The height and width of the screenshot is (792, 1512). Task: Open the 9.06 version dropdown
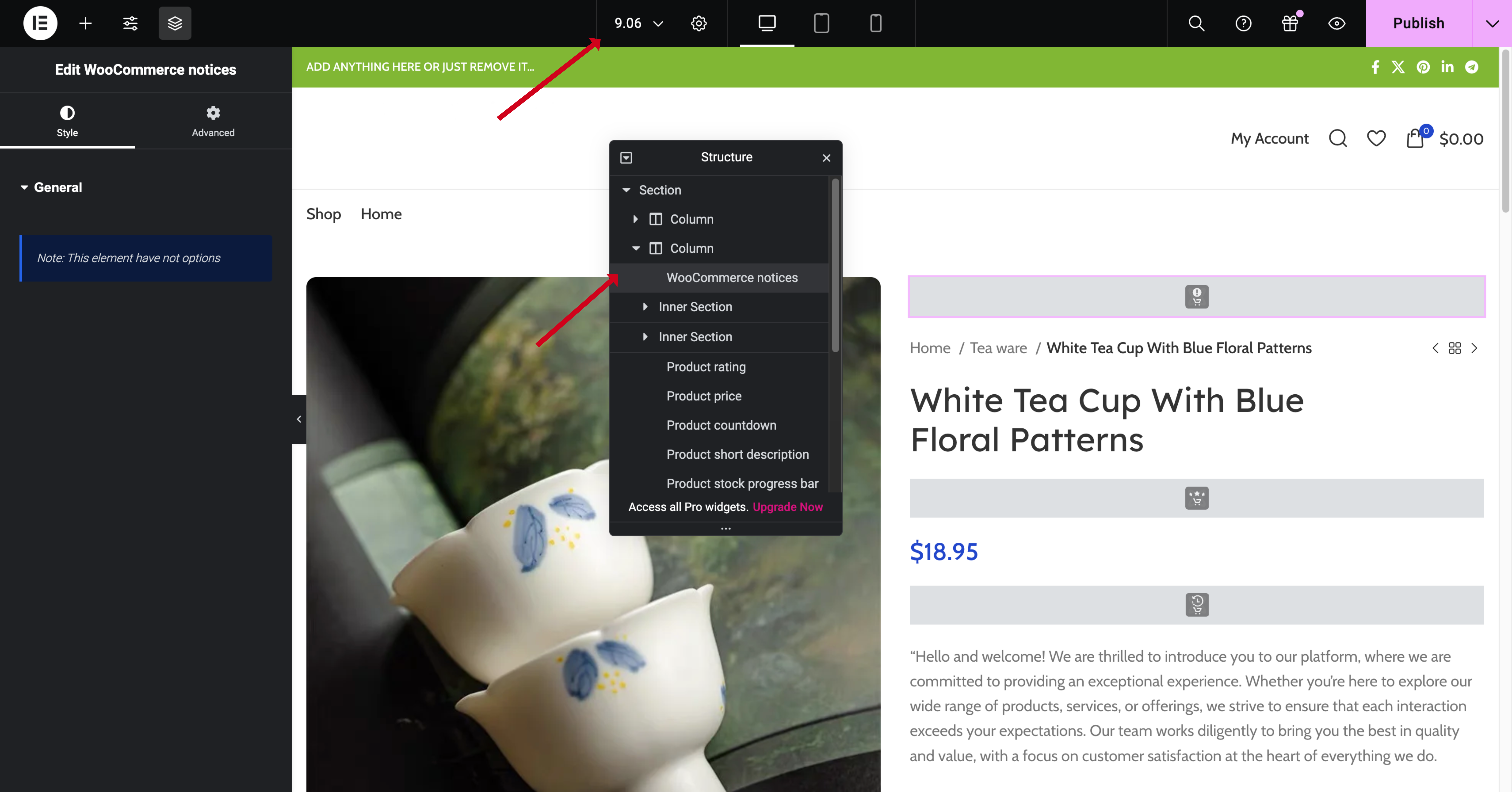coord(639,24)
